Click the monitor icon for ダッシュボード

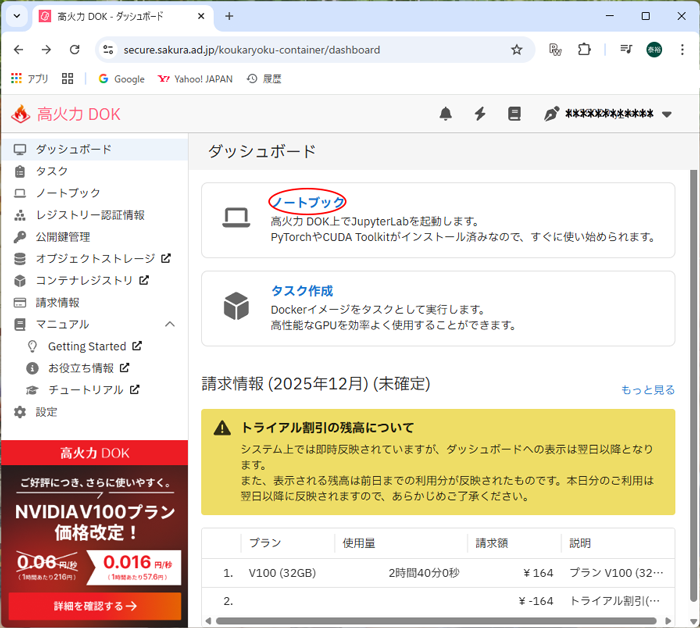pos(20,150)
